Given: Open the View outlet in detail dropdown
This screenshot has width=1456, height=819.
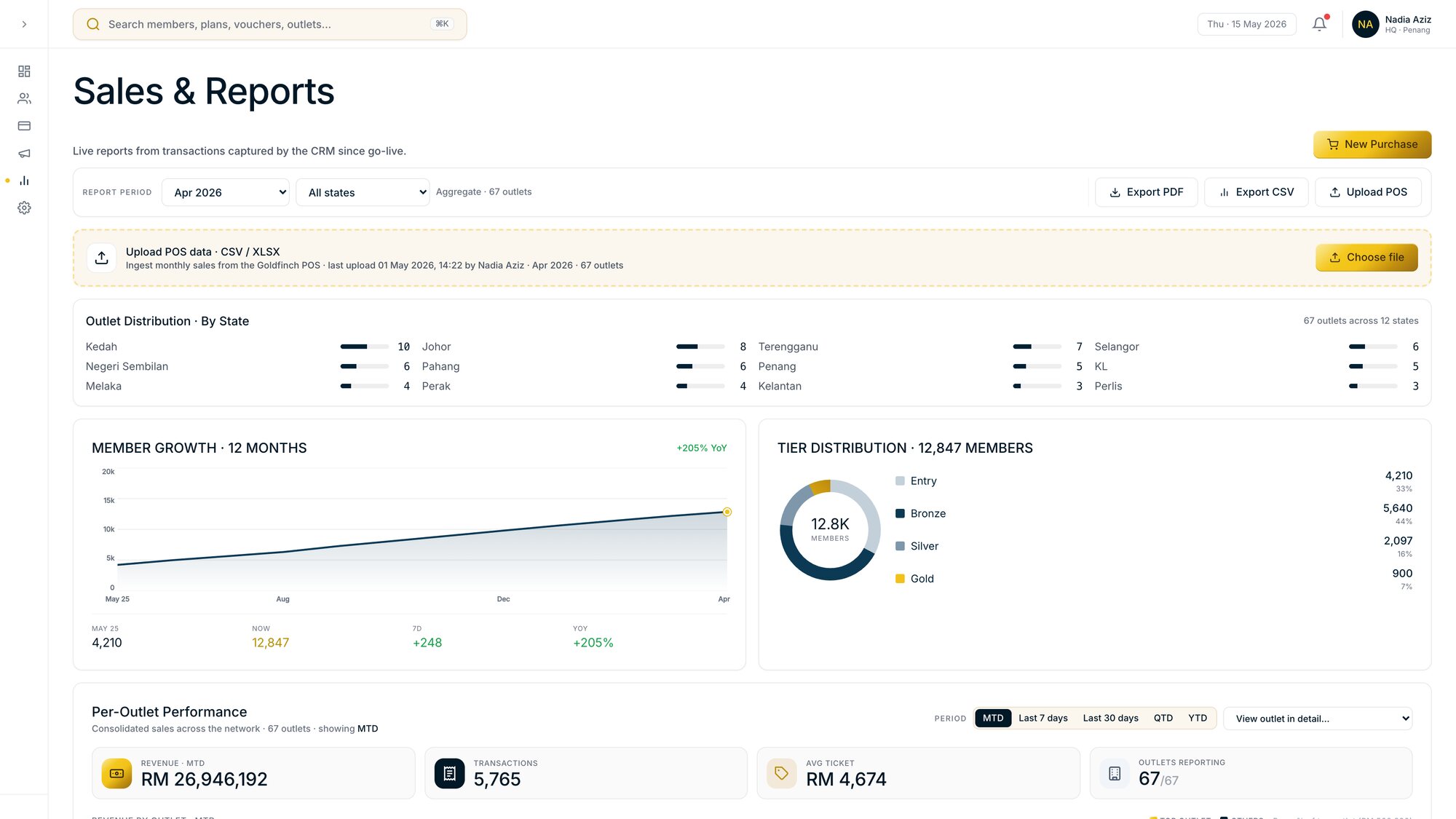Looking at the screenshot, I should (1318, 719).
